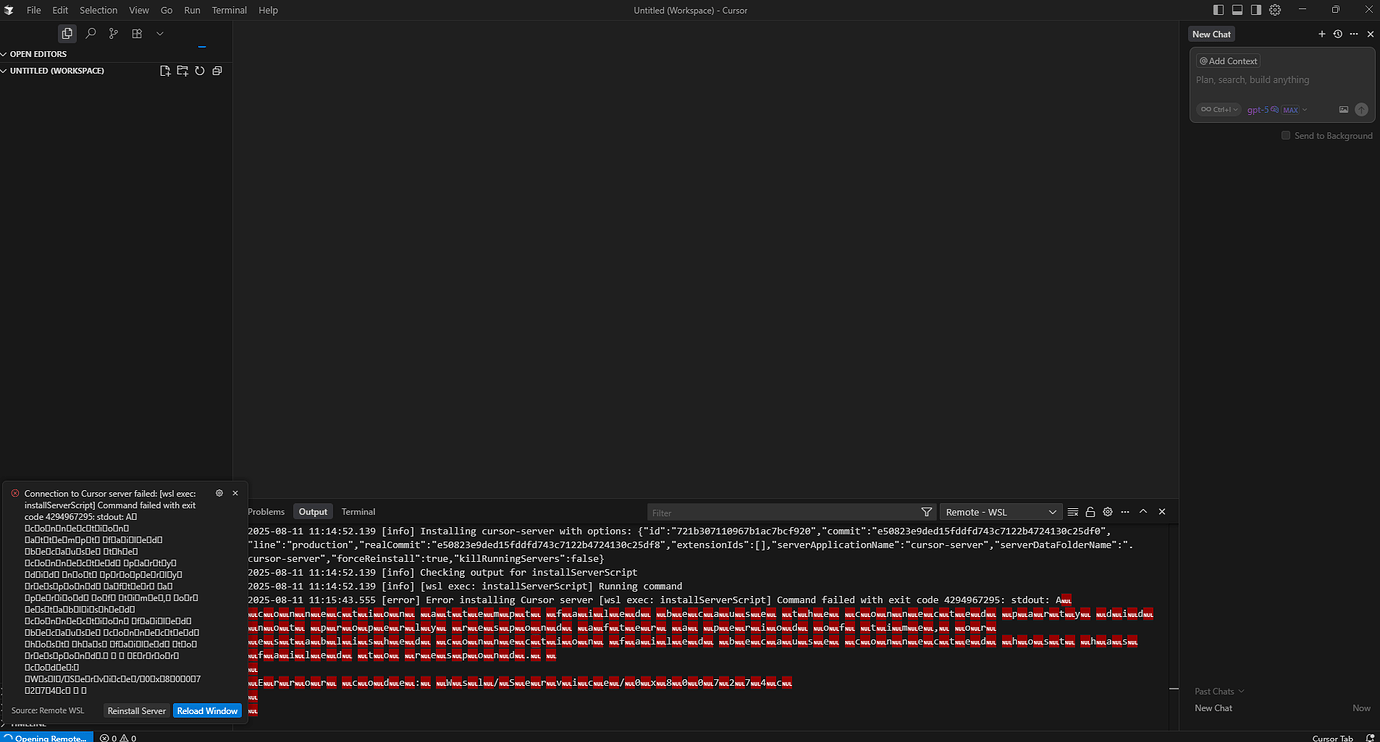Attach an image in the chat input

[1343, 109]
